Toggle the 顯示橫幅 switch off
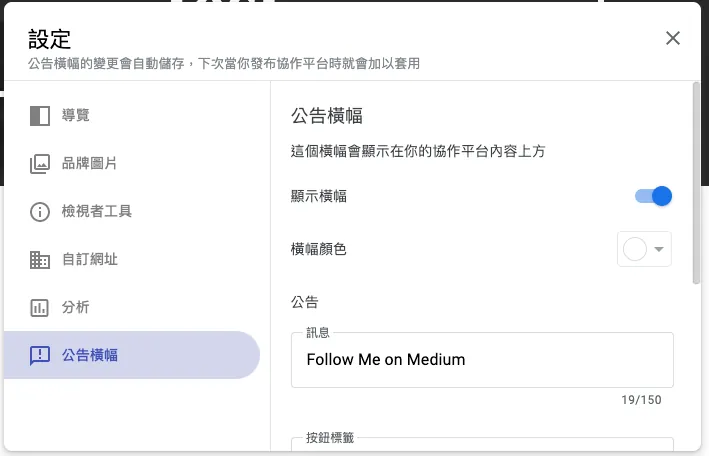Image resolution: width=709 pixels, height=456 pixels. (654, 196)
